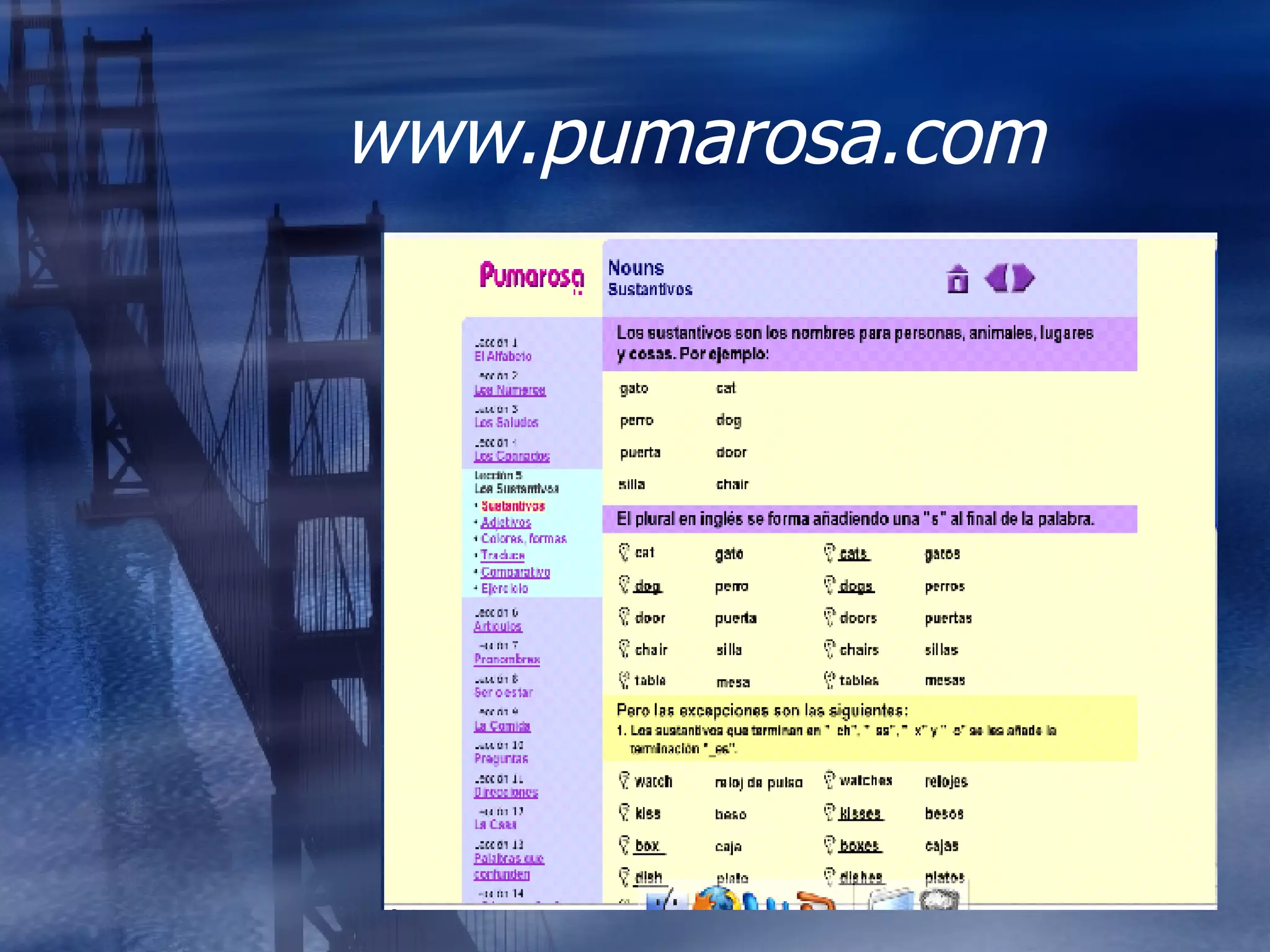Open the 'Comparativo' sub-item

click(515, 572)
